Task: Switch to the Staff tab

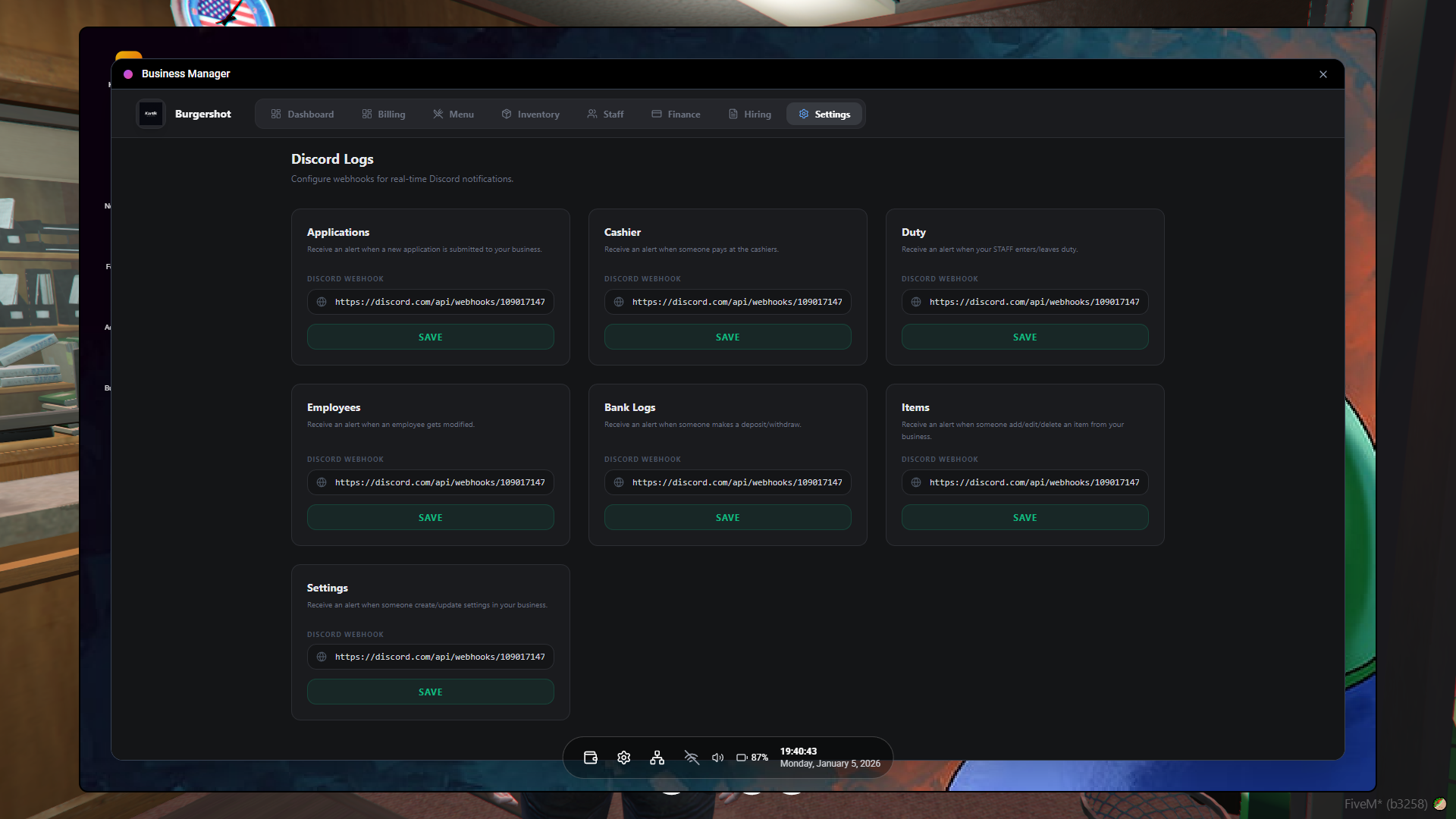Action: pyautogui.click(x=605, y=114)
